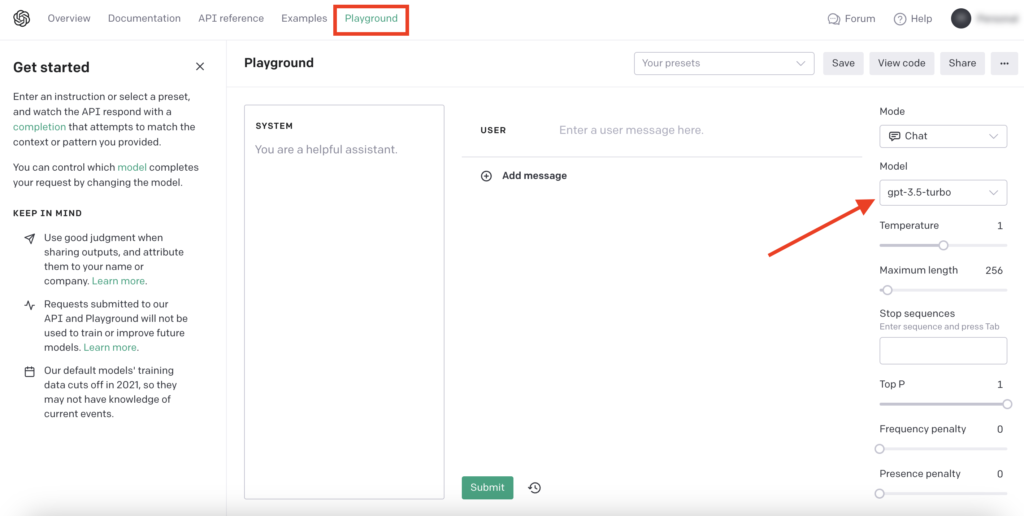Click the Add message plus icon

click(x=486, y=176)
